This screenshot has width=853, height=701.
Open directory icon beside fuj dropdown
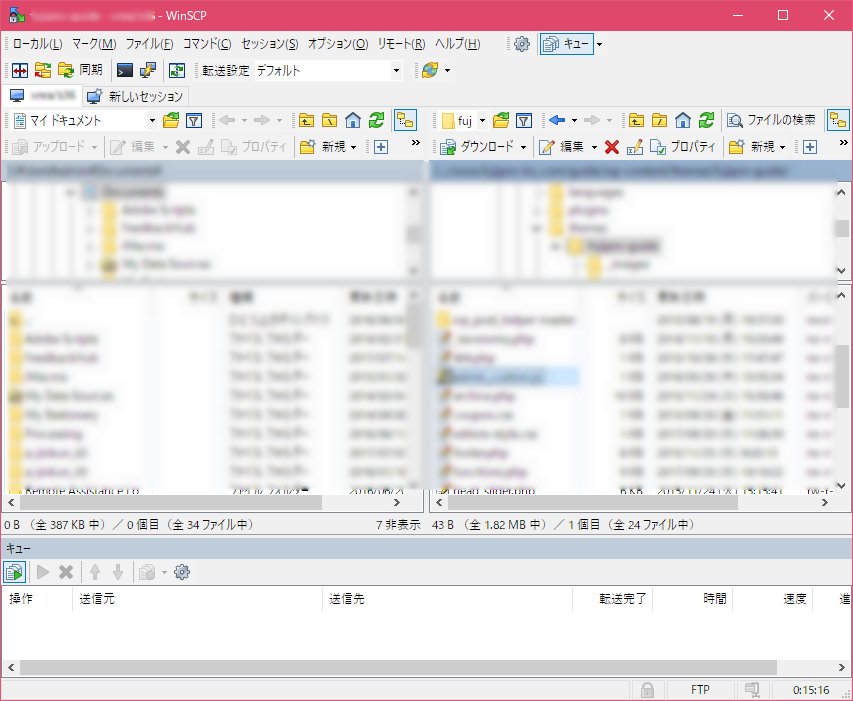pos(501,120)
